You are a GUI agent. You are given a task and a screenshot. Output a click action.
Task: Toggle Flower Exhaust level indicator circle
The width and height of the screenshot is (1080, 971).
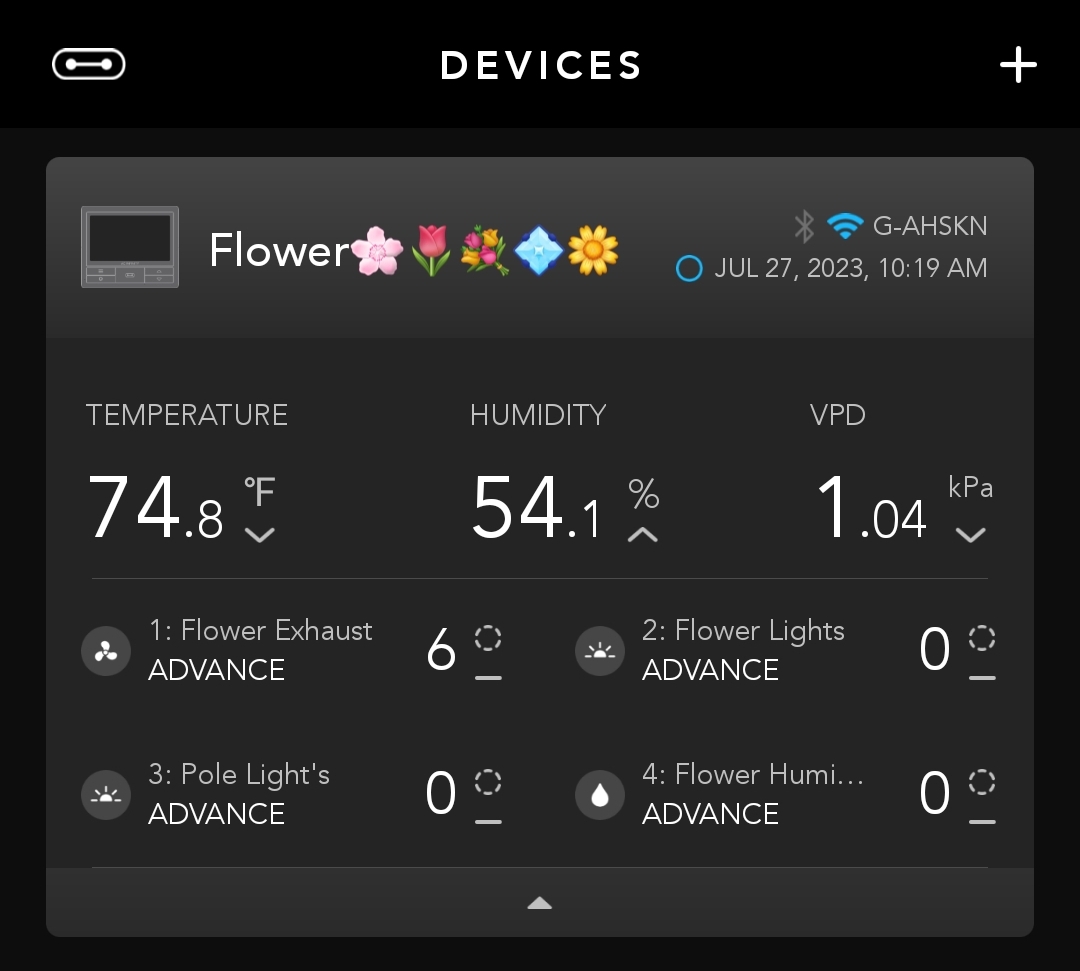click(x=488, y=638)
